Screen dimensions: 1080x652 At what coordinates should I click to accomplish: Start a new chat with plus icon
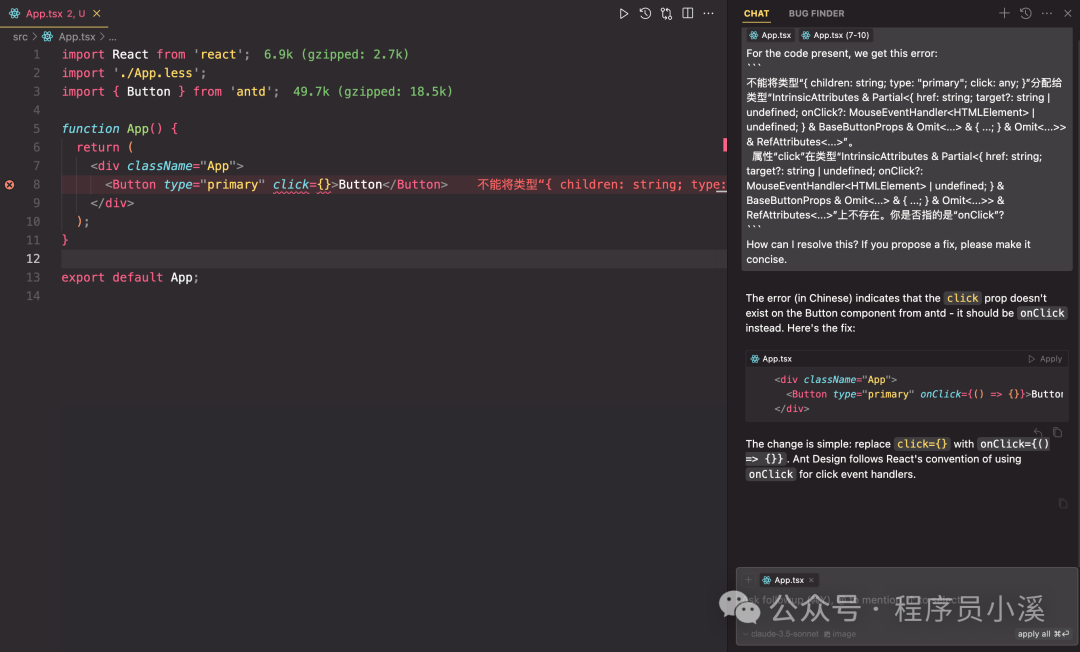[1004, 13]
